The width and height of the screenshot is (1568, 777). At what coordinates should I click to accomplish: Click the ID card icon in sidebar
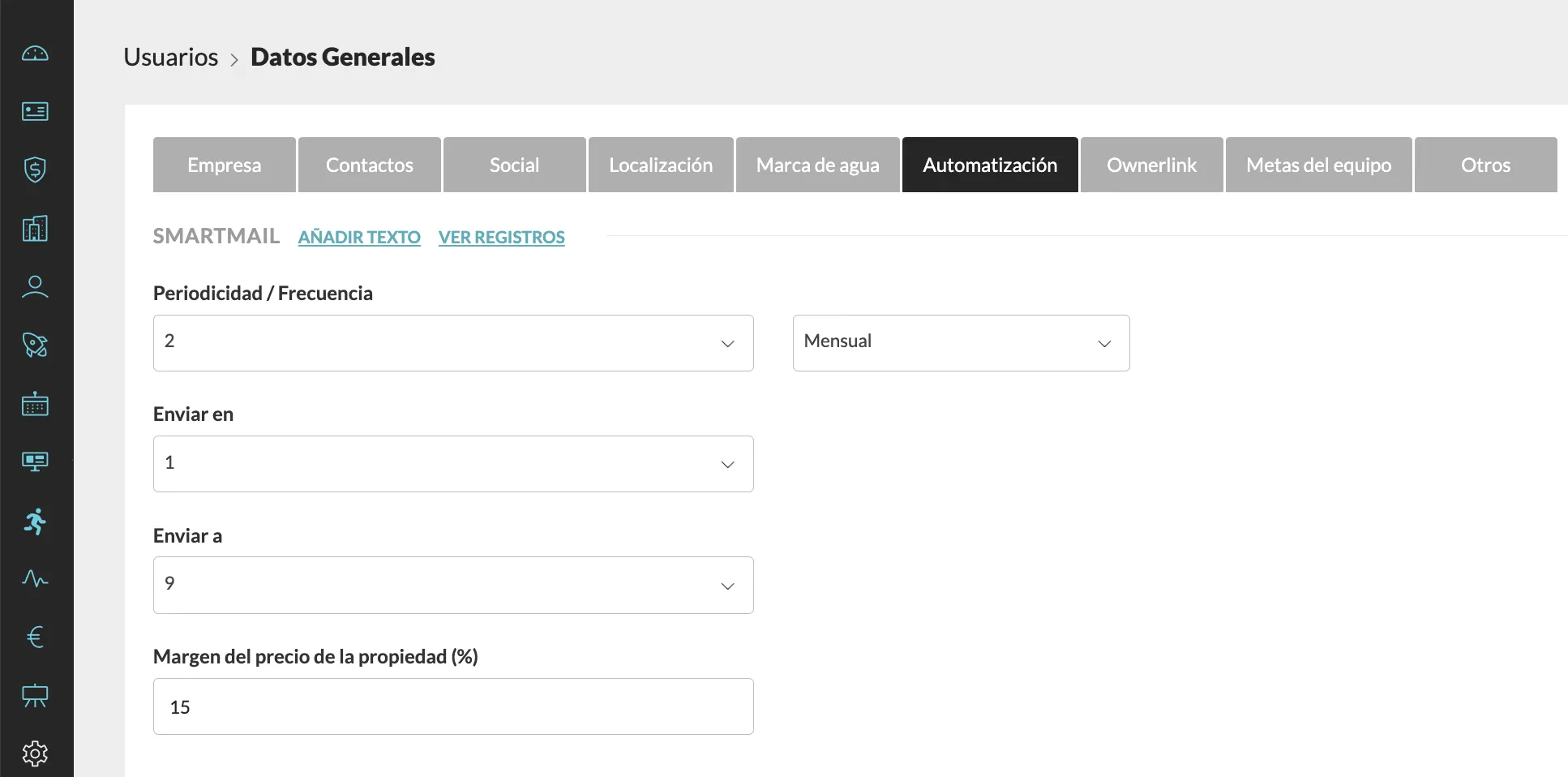(x=35, y=111)
